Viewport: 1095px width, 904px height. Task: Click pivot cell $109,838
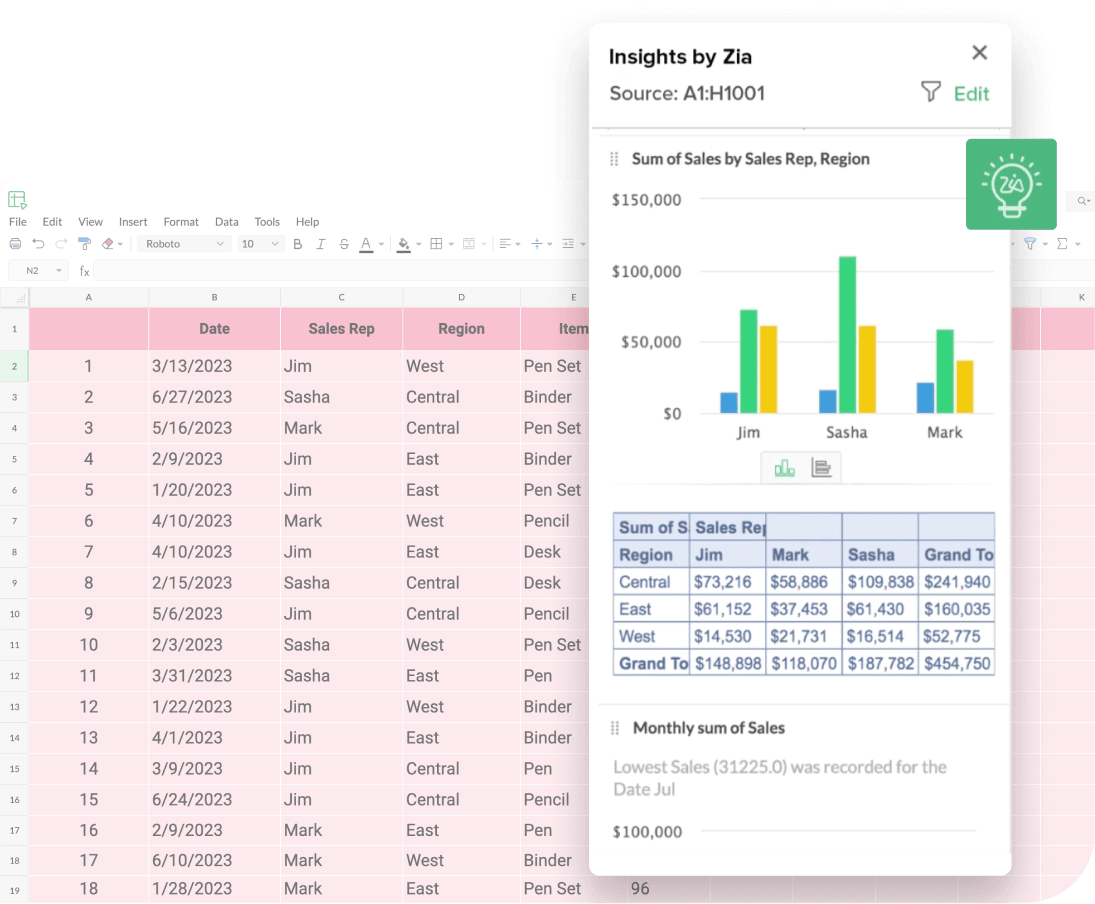pyautogui.click(x=880, y=582)
